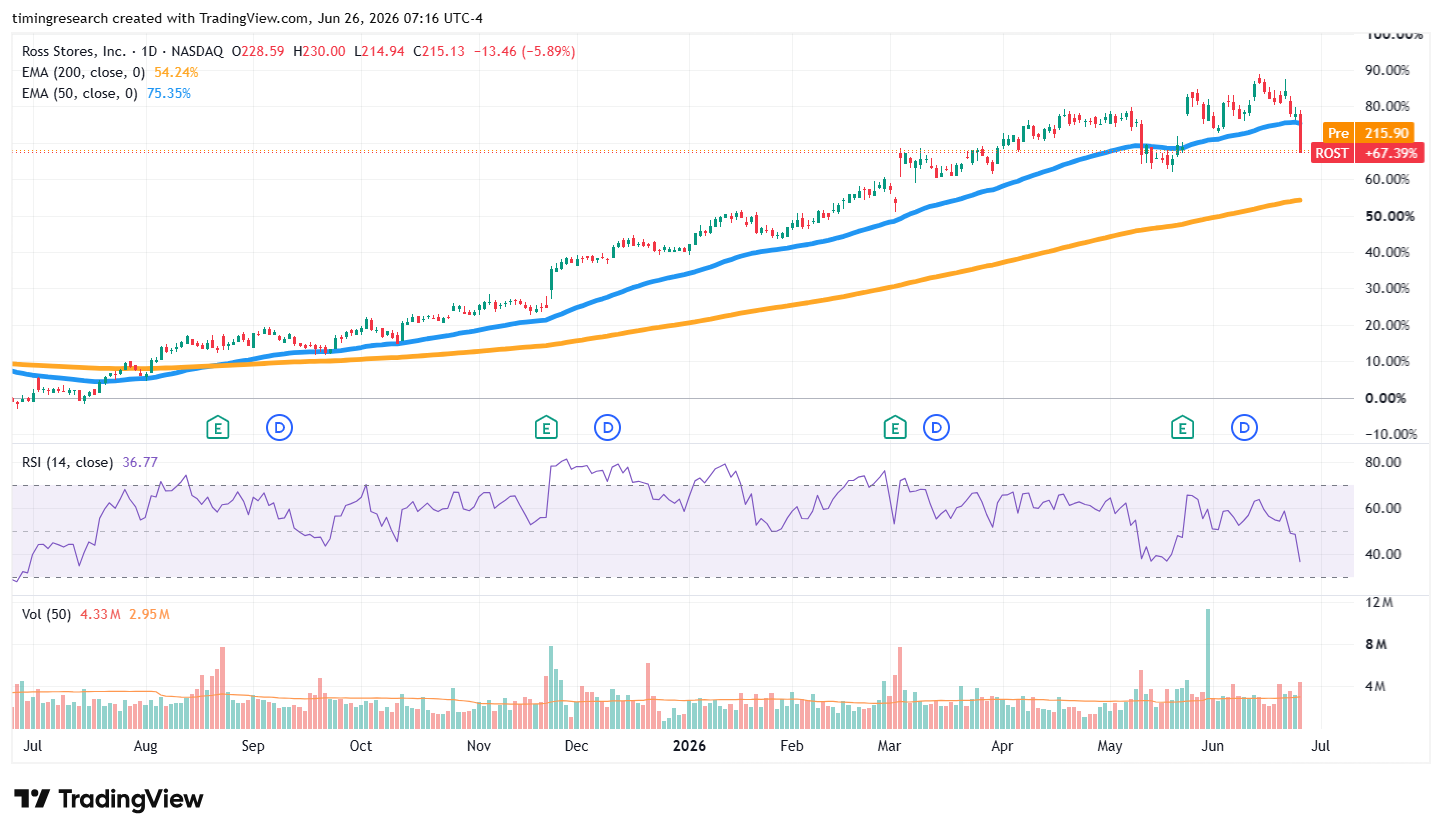Viewport: 1442px width, 835px height.
Task: Click the close value 'C215.13'
Action: pyautogui.click(x=437, y=51)
